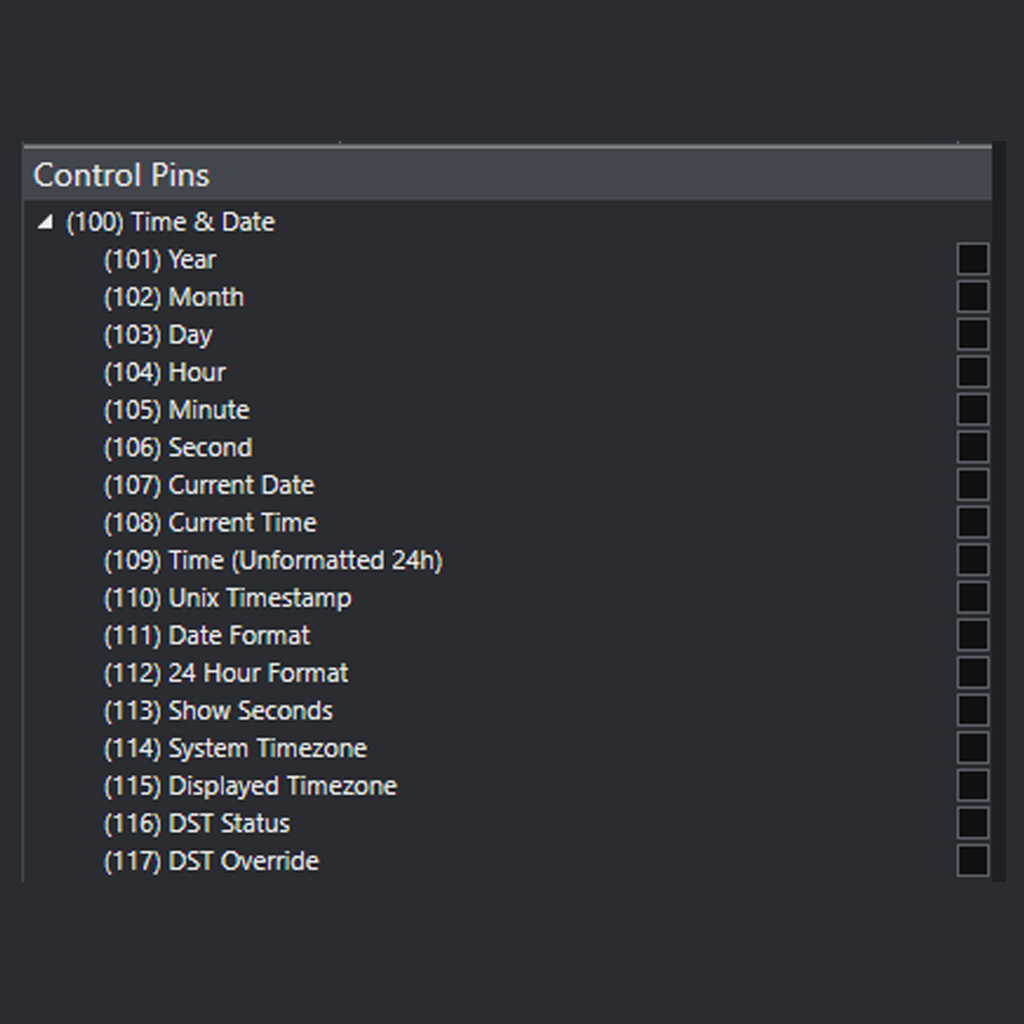Select the (116) DST Status pin
The width and height of the screenshot is (1024, 1024).
click(196, 823)
